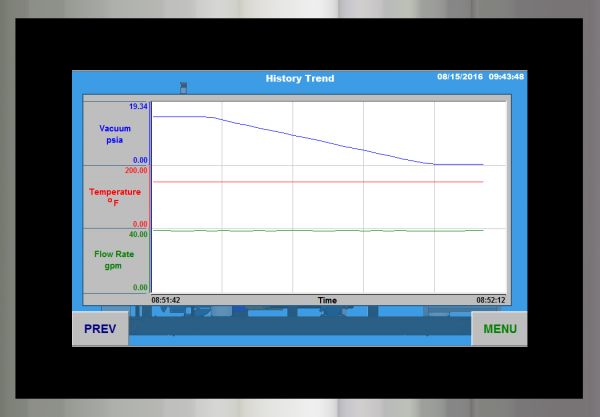Click the blue vacuum trend line

[x=320, y=140]
